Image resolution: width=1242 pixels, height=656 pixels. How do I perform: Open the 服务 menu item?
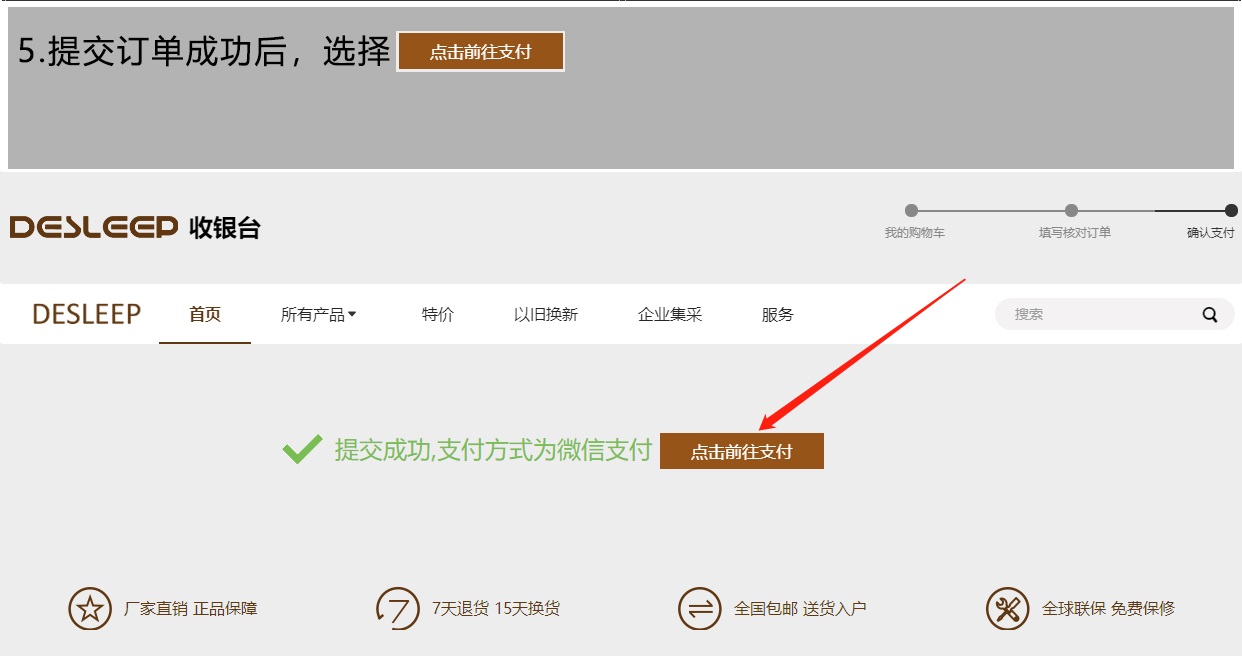pos(777,315)
